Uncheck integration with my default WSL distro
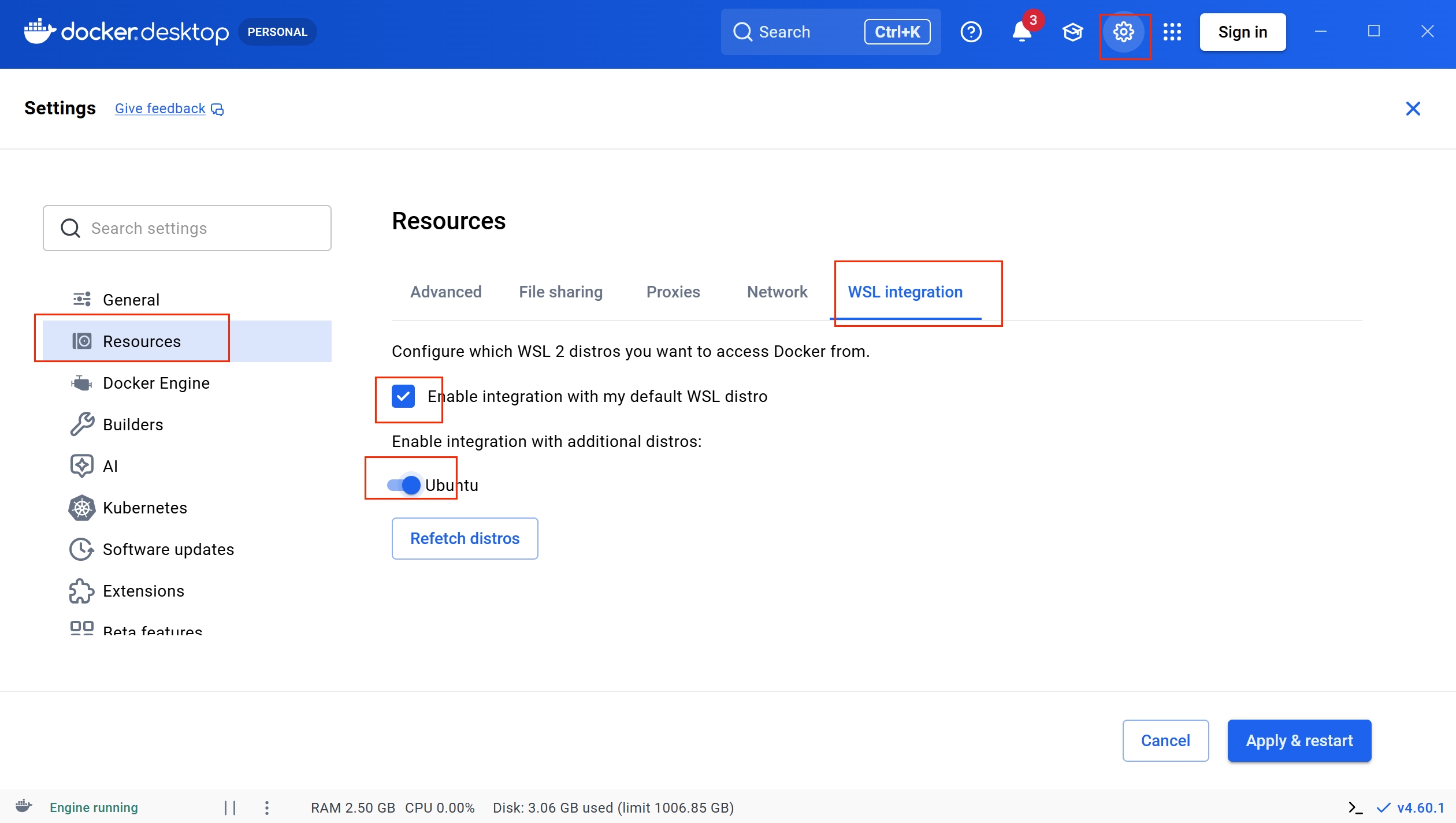The height and width of the screenshot is (823, 1456). pos(403,396)
